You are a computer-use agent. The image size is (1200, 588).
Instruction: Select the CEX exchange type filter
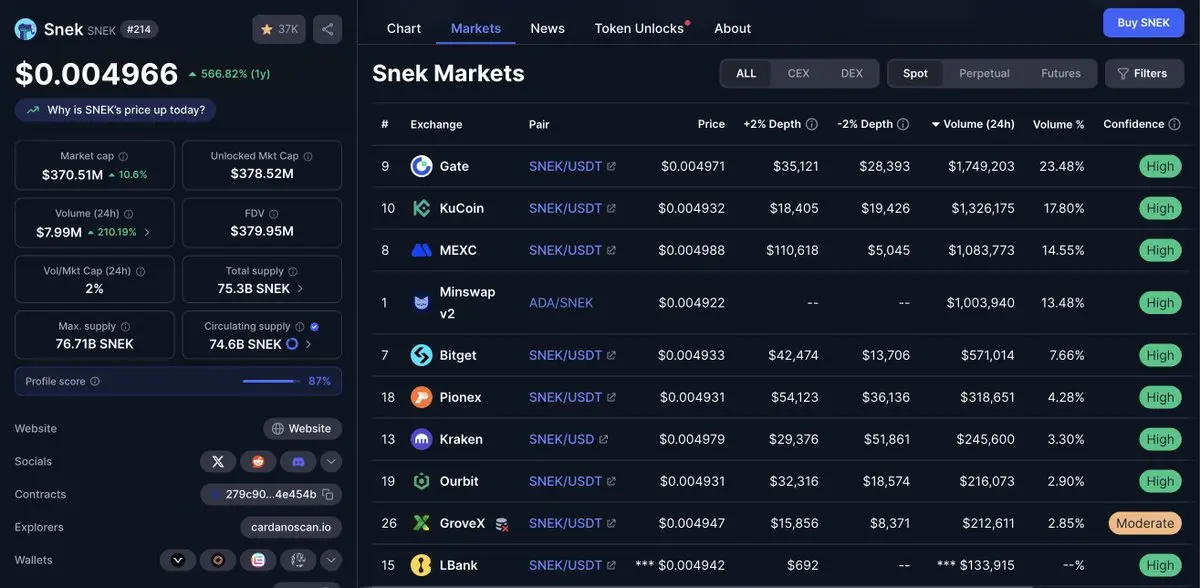(799, 73)
